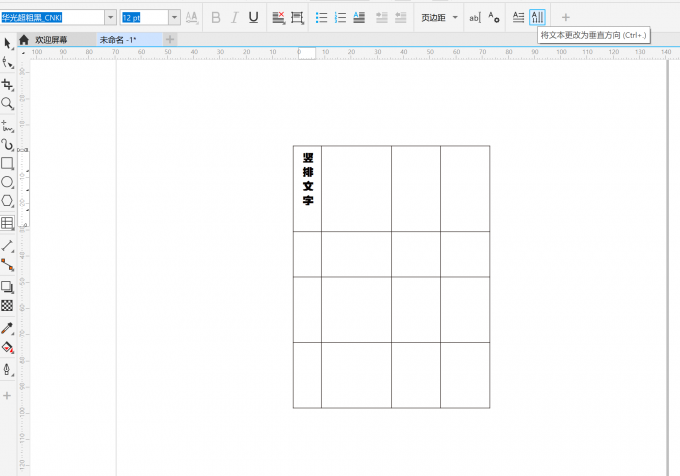
Task: Pick the Freehand drawing tool
Action: pos(7,126)
